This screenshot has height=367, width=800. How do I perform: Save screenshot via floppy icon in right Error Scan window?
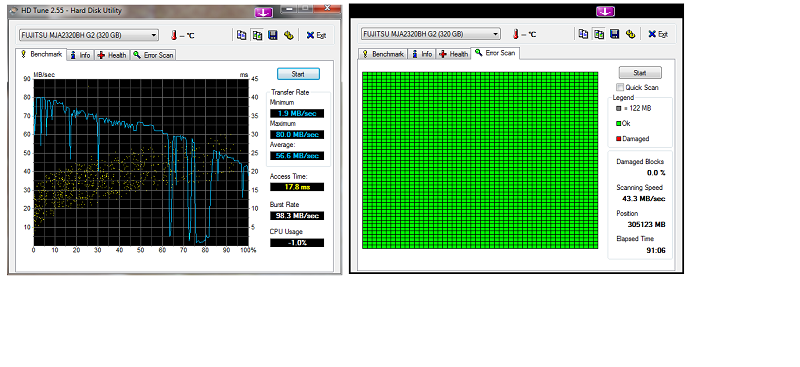click(615, 34)
